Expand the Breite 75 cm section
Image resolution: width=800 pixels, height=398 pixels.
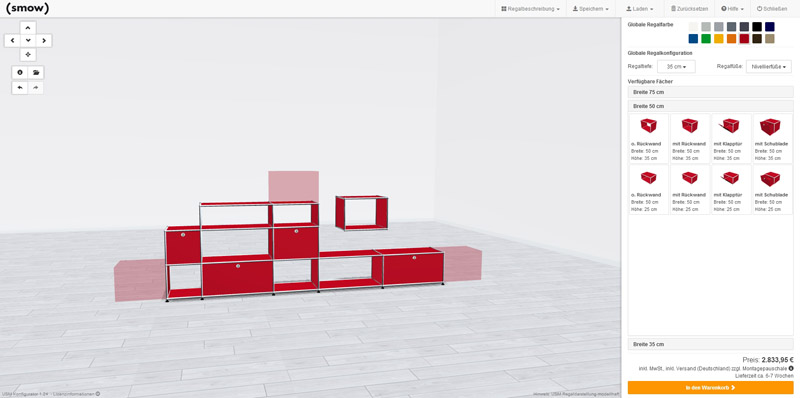[710, 92]
